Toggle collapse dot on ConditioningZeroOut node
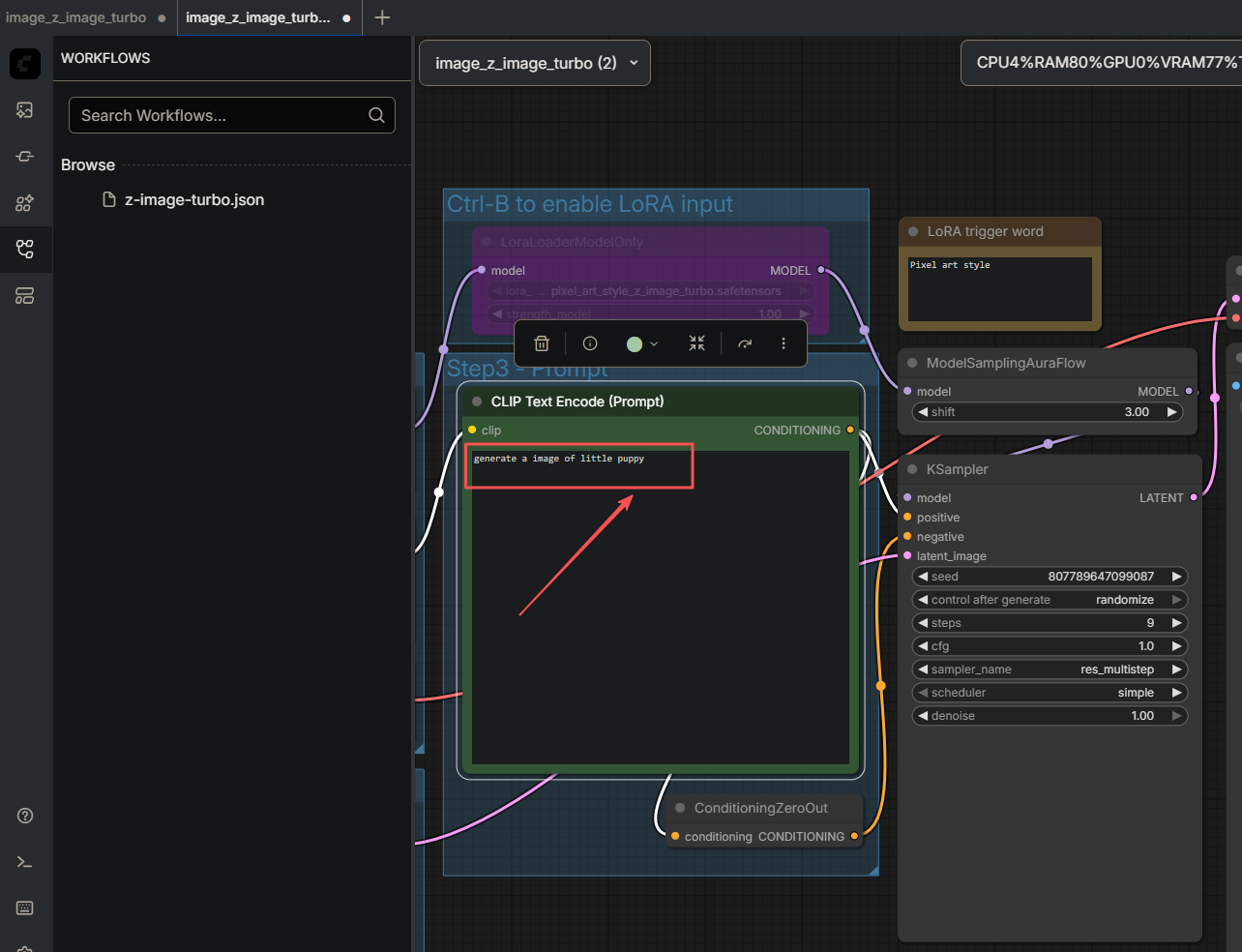The width and height of the screenshot is (1242, 952). tap(680, 808)
